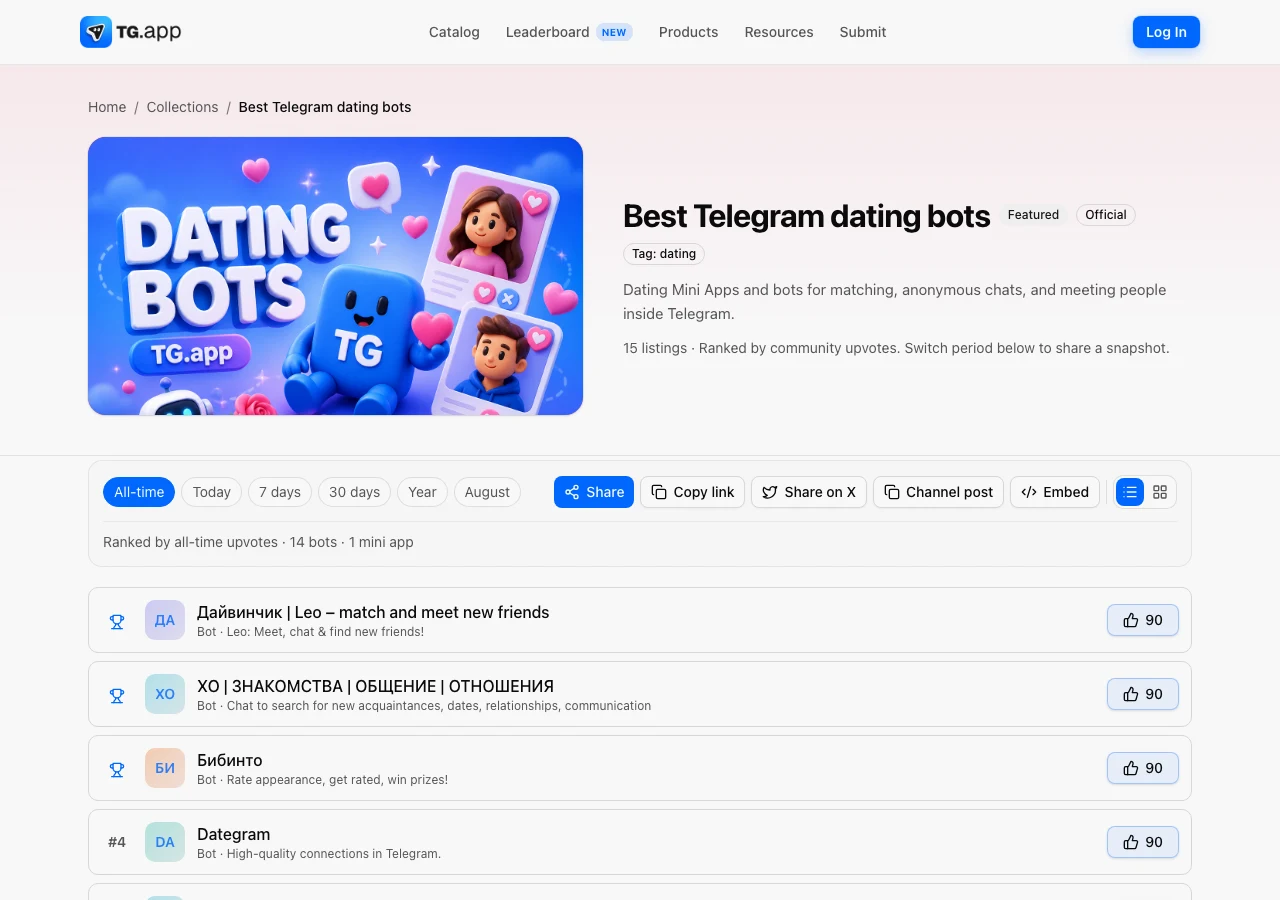Select All-time ranking period
This screenshot has height=900, width=1280.
tap(139, 492)
